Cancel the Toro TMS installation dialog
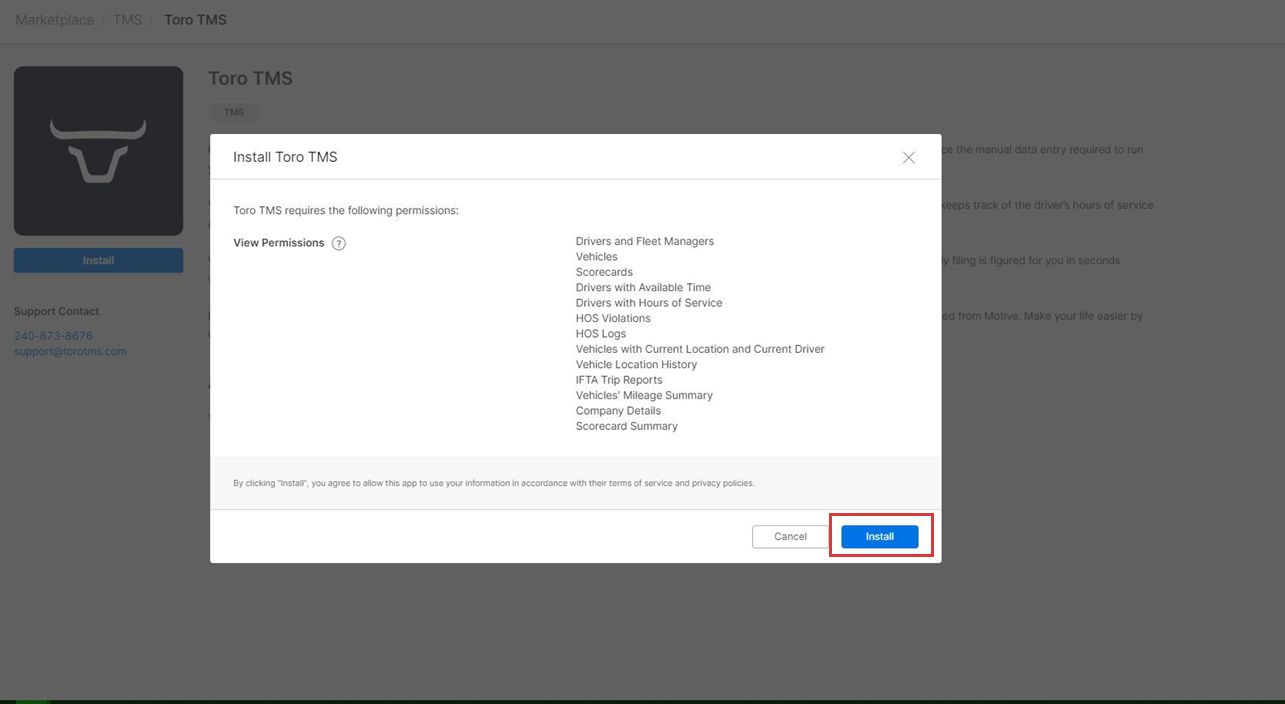 click(x=790, y=536)
